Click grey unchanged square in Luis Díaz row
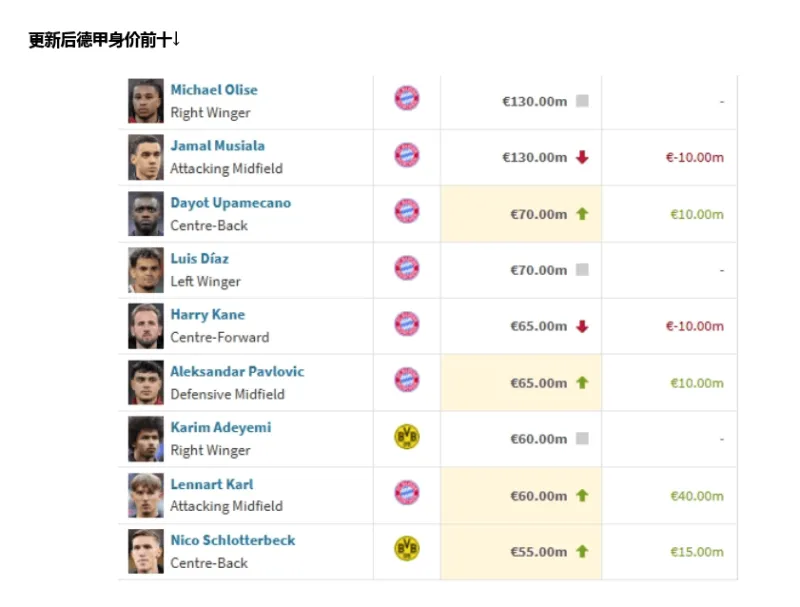This screenshot has width=800, height=607. click(x=582, y=270)
